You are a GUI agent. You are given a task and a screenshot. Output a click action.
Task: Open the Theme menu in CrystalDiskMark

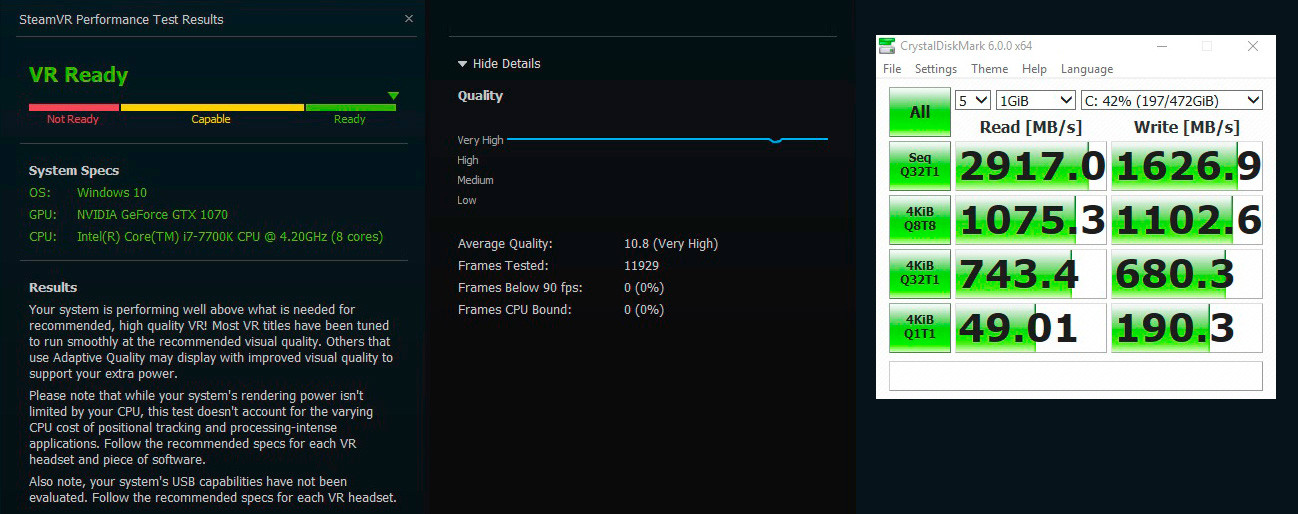coord(989,69)
